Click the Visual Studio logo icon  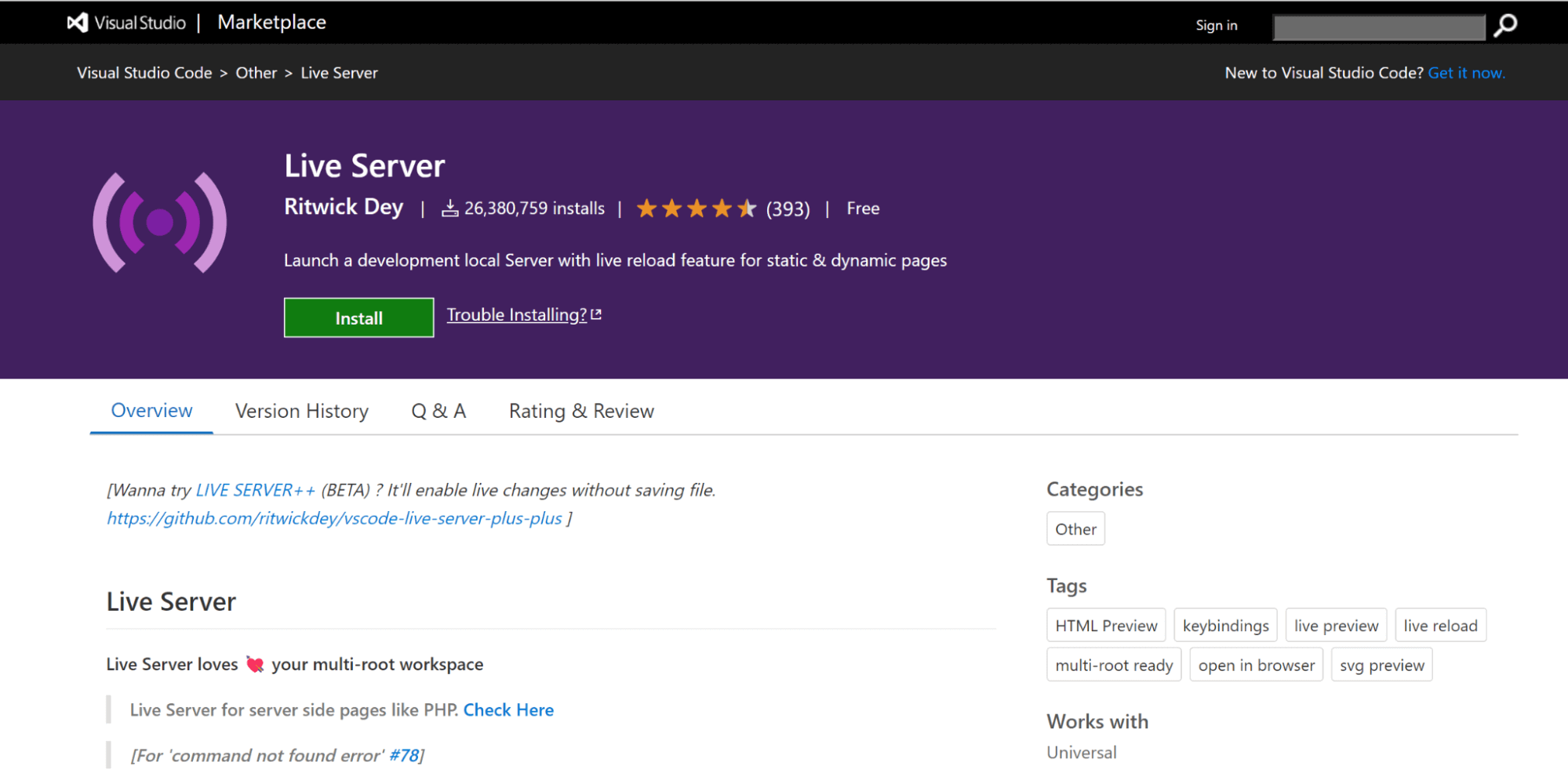(x=77, y=23)
